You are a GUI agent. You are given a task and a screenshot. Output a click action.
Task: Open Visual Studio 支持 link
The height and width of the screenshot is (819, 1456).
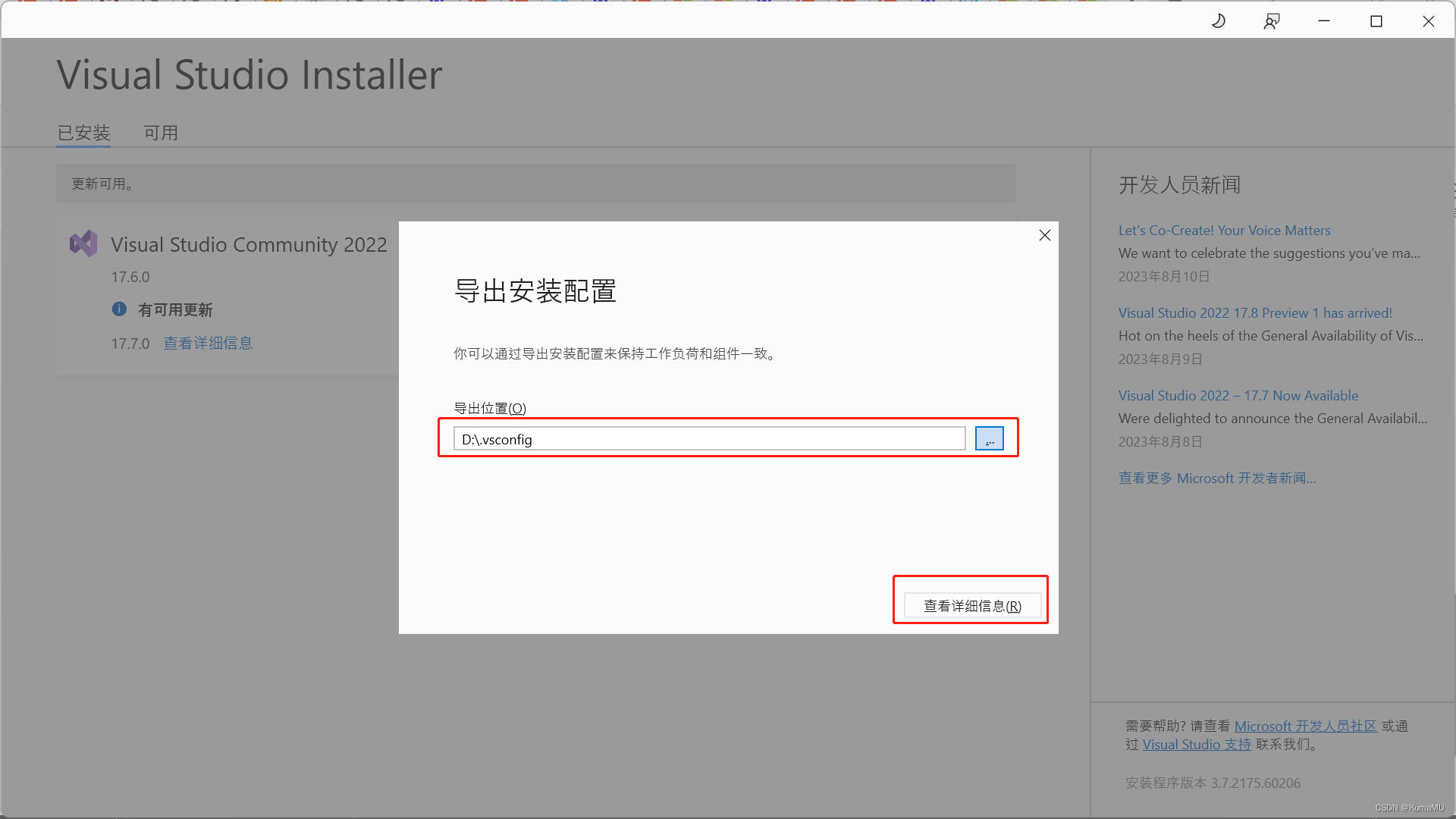click(x=1197, y=744)
